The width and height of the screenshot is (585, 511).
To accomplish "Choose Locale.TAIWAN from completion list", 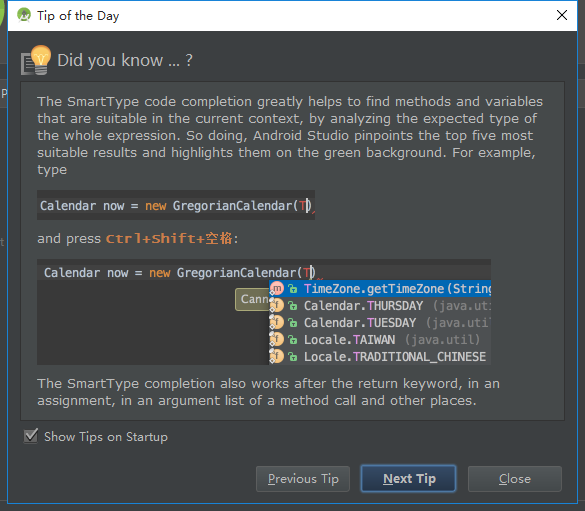I will [380, 340].
